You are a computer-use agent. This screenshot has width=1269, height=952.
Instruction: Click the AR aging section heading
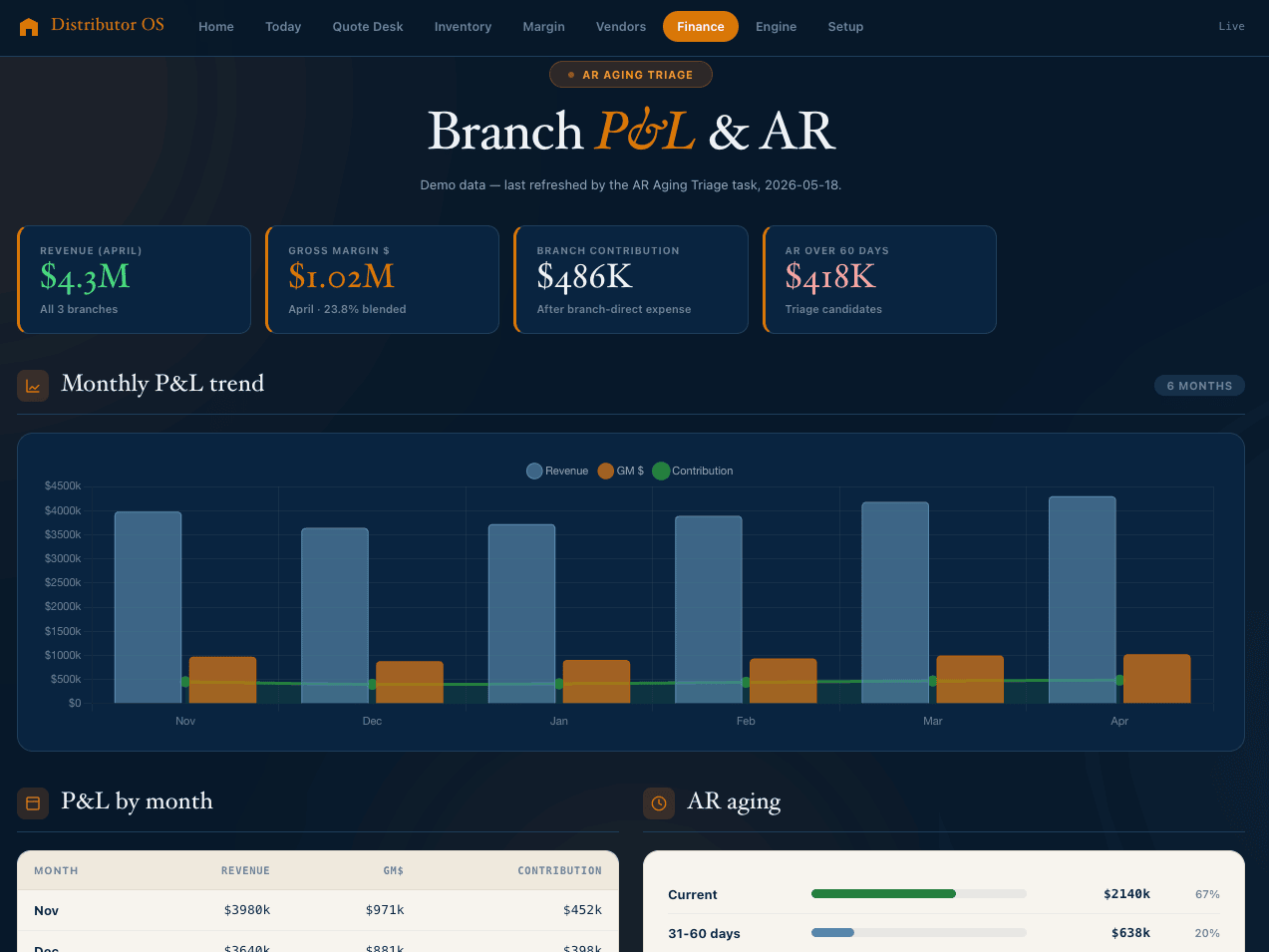click(x=734, y=801)
